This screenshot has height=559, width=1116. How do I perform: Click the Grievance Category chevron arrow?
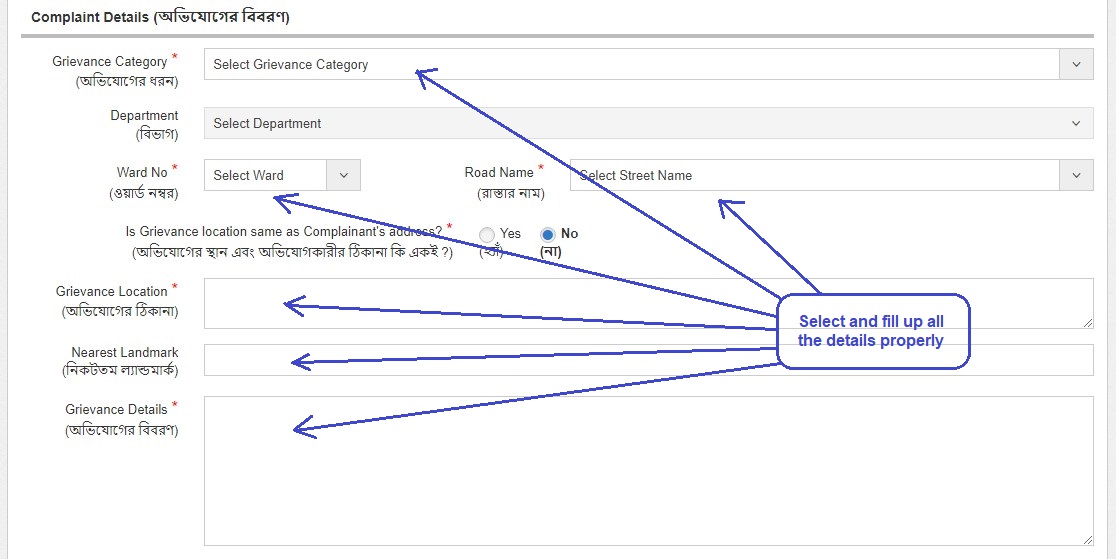[1076, 64]
